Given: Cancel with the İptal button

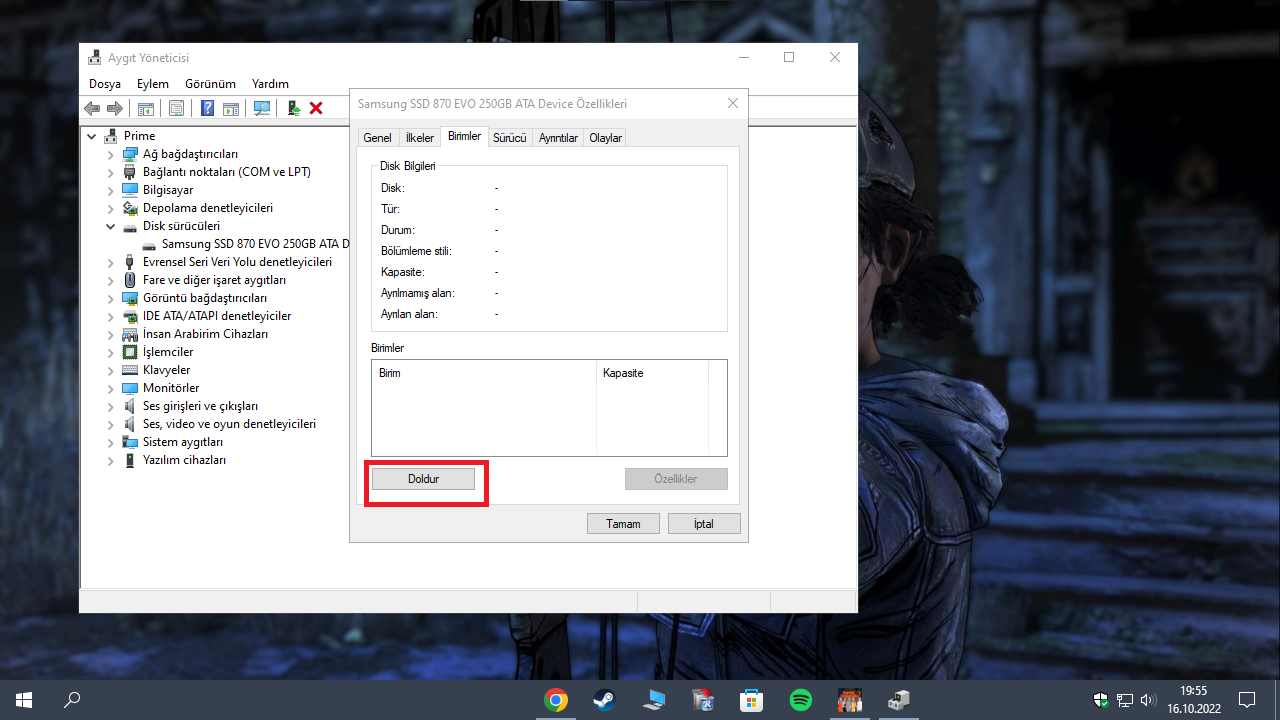Looking at the screenshot, I should [x=704, y=524].
